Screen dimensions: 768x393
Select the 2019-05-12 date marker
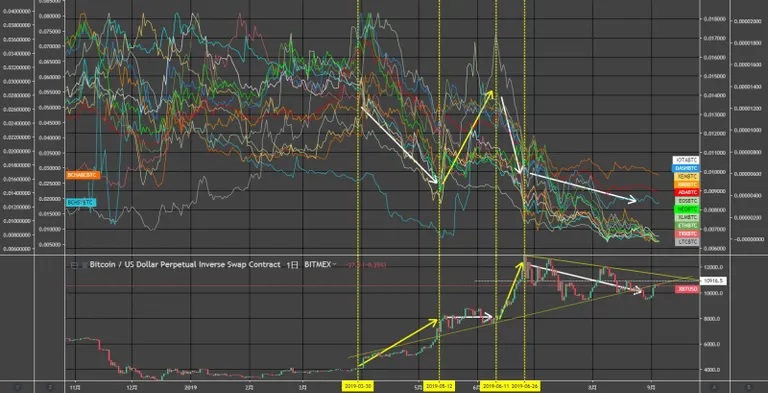tap(439, 387)
